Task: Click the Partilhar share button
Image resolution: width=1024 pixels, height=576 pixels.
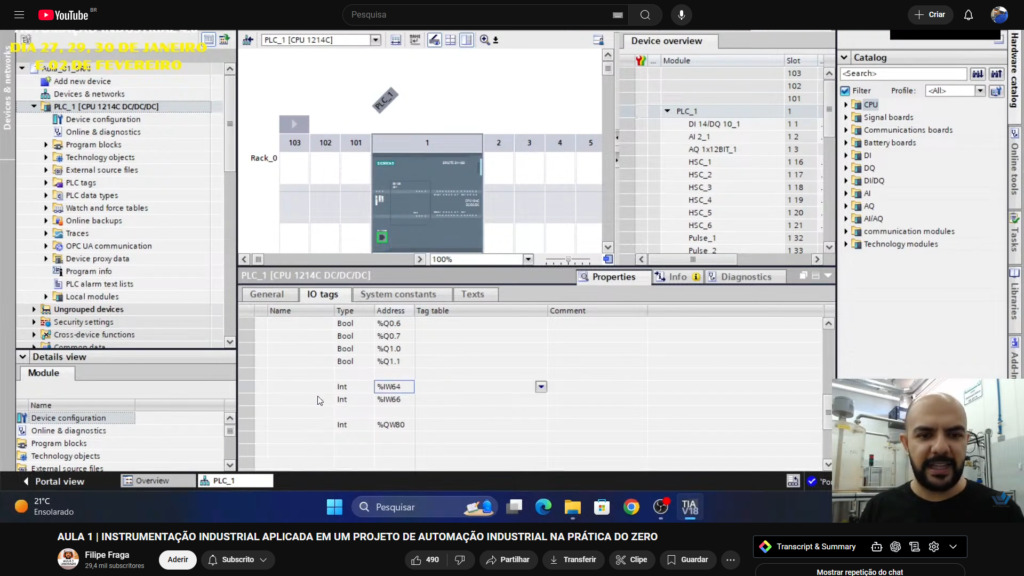Action: pos(507,560)
